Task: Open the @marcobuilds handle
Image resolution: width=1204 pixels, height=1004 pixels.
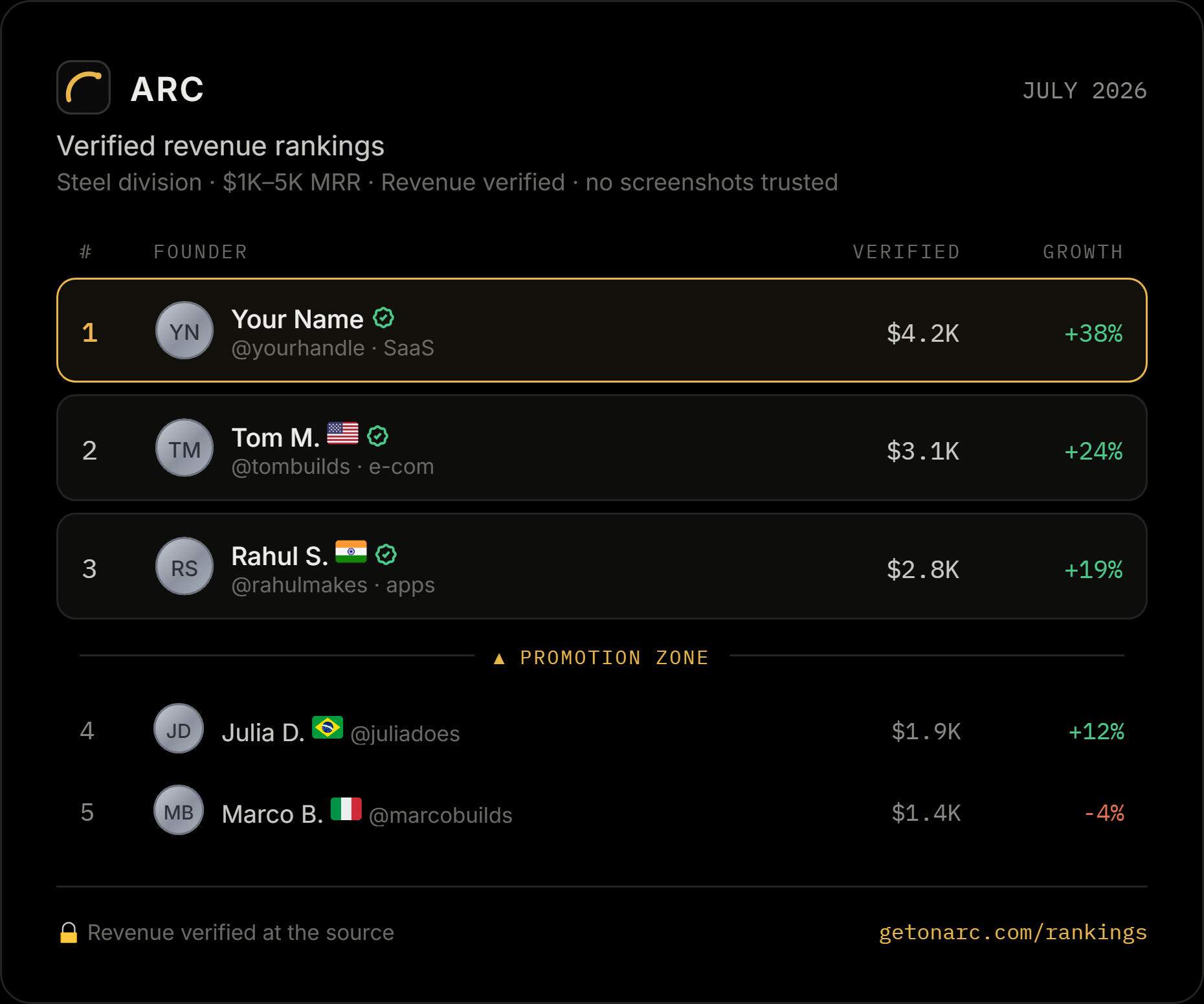Action: click(x=441, y=816)
